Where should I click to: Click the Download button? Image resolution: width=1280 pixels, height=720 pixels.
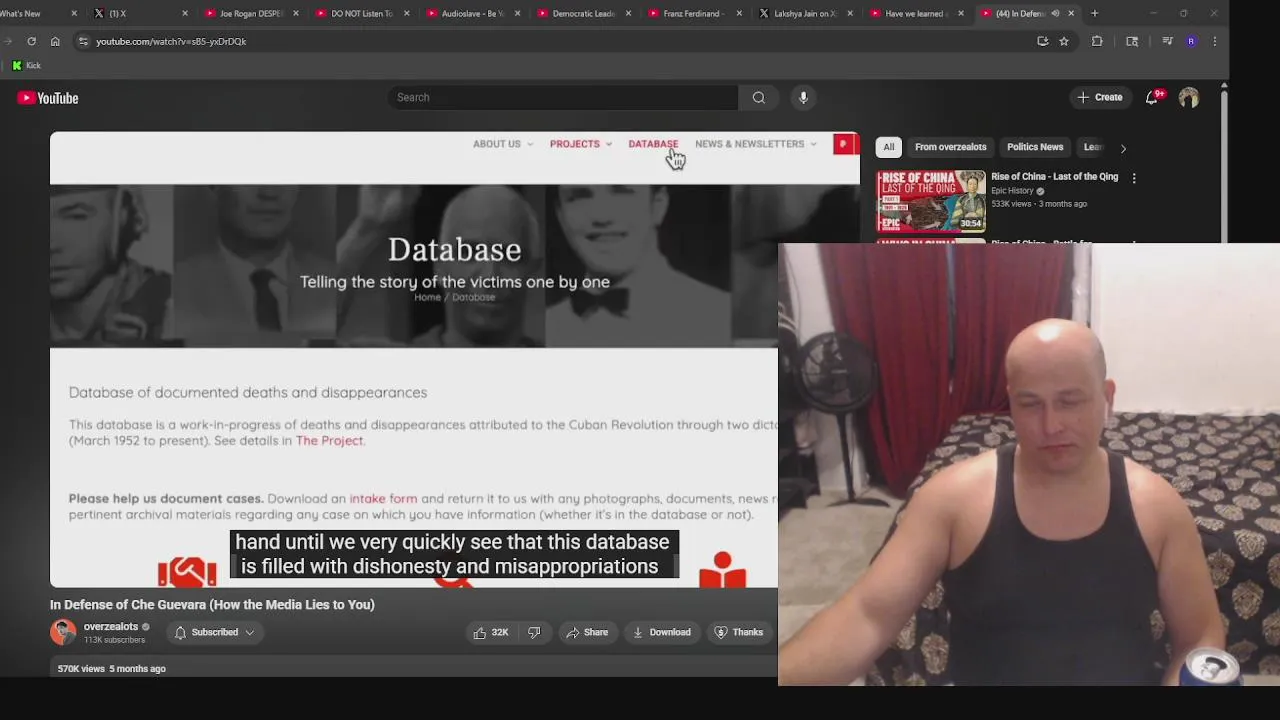[662, 632]
